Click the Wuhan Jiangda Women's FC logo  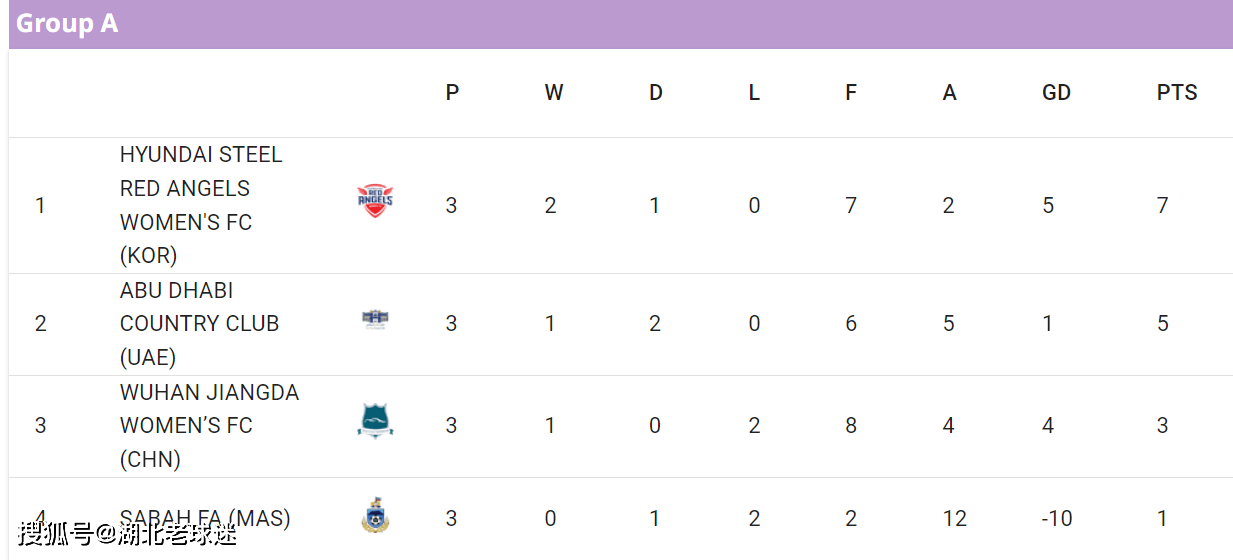375,421
